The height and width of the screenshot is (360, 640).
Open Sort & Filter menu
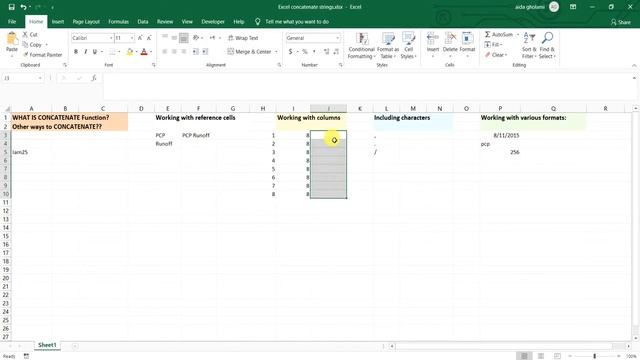pyautogui.click(x=529, y=45)
